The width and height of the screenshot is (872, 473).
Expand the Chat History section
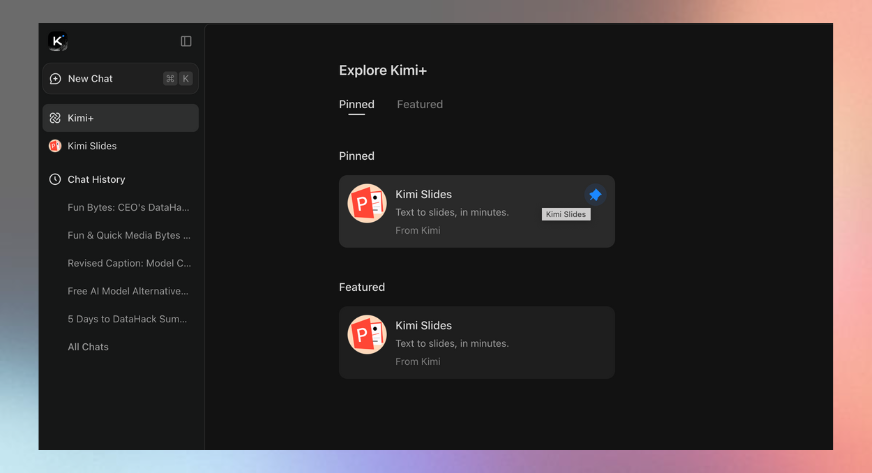click(x=96, y=180)
